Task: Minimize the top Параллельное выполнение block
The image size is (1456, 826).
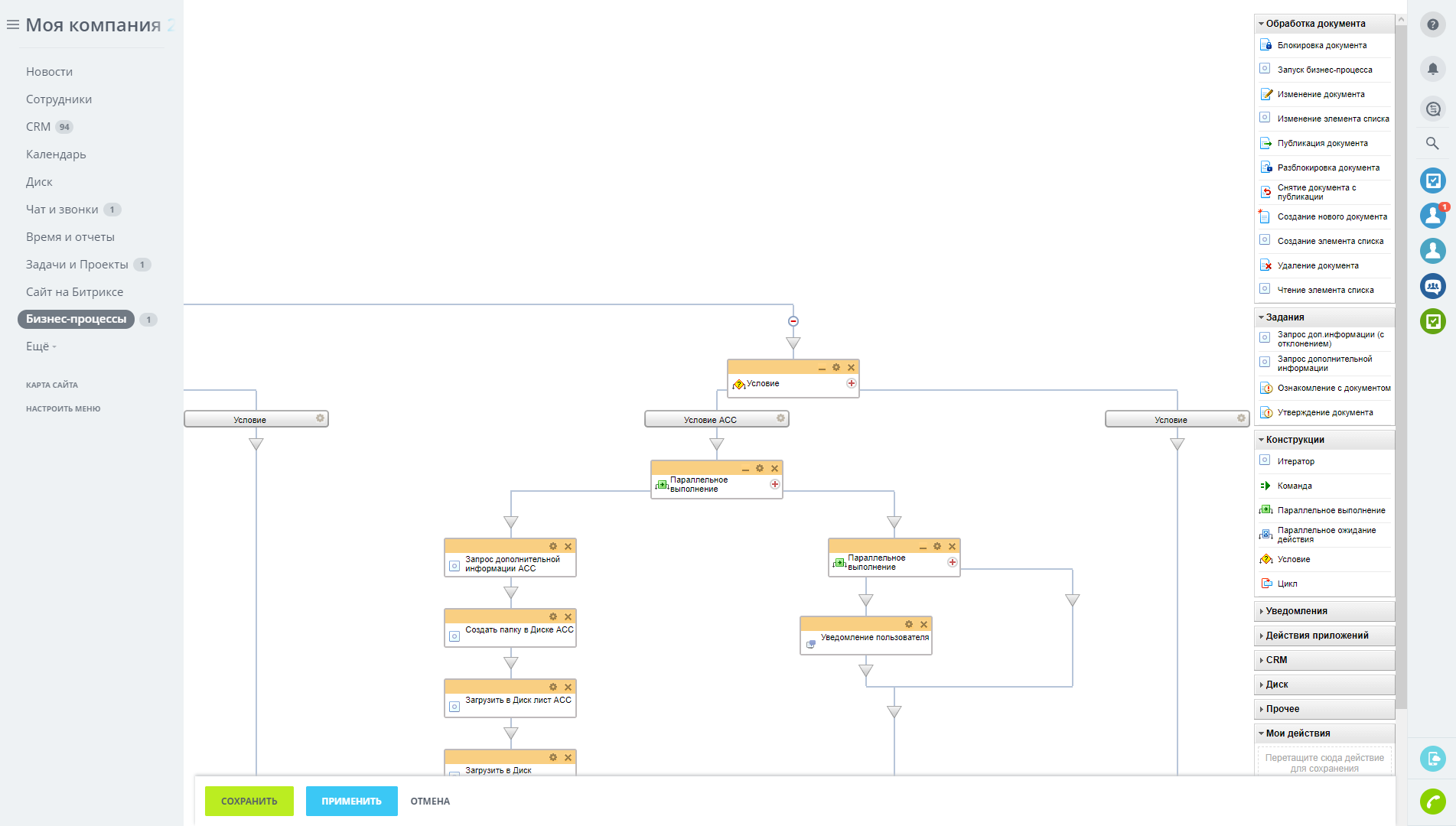Action: 745,470
